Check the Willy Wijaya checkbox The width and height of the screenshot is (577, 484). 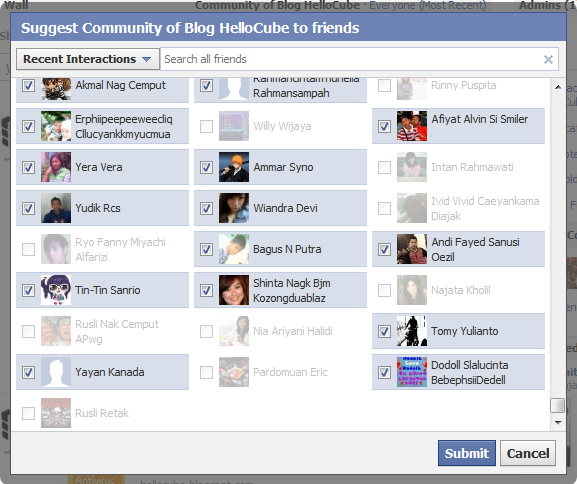click(206, 126)
